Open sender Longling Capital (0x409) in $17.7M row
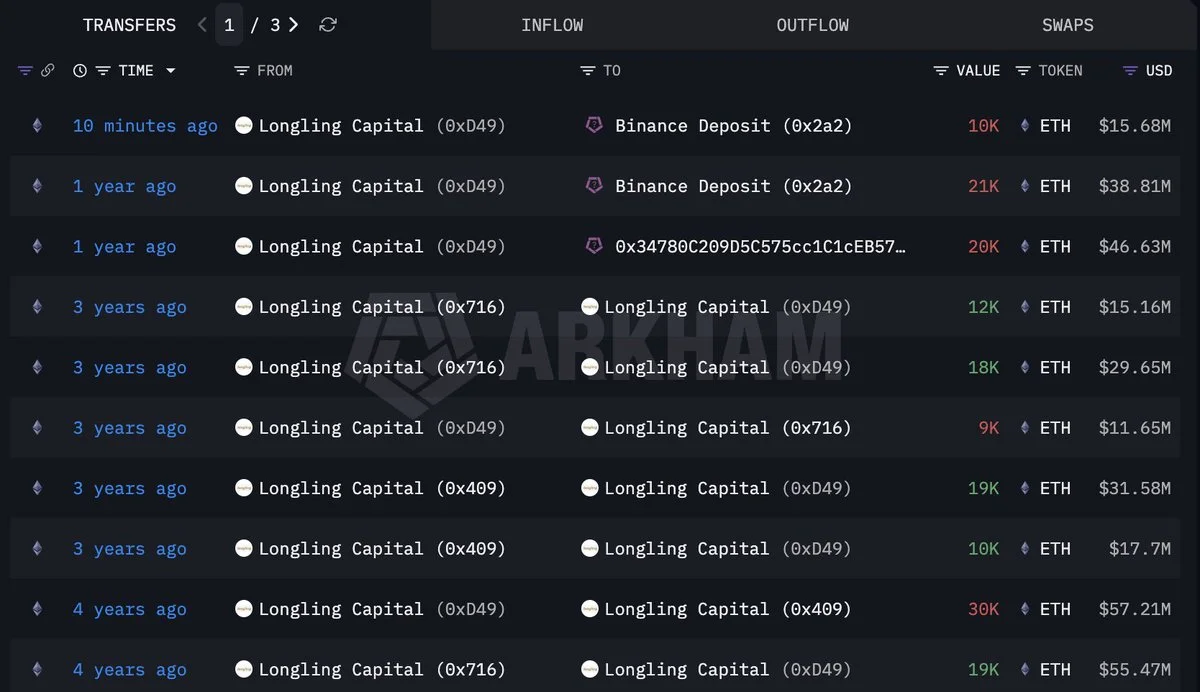Screen dimensions: 1200x692 (382, 549)
